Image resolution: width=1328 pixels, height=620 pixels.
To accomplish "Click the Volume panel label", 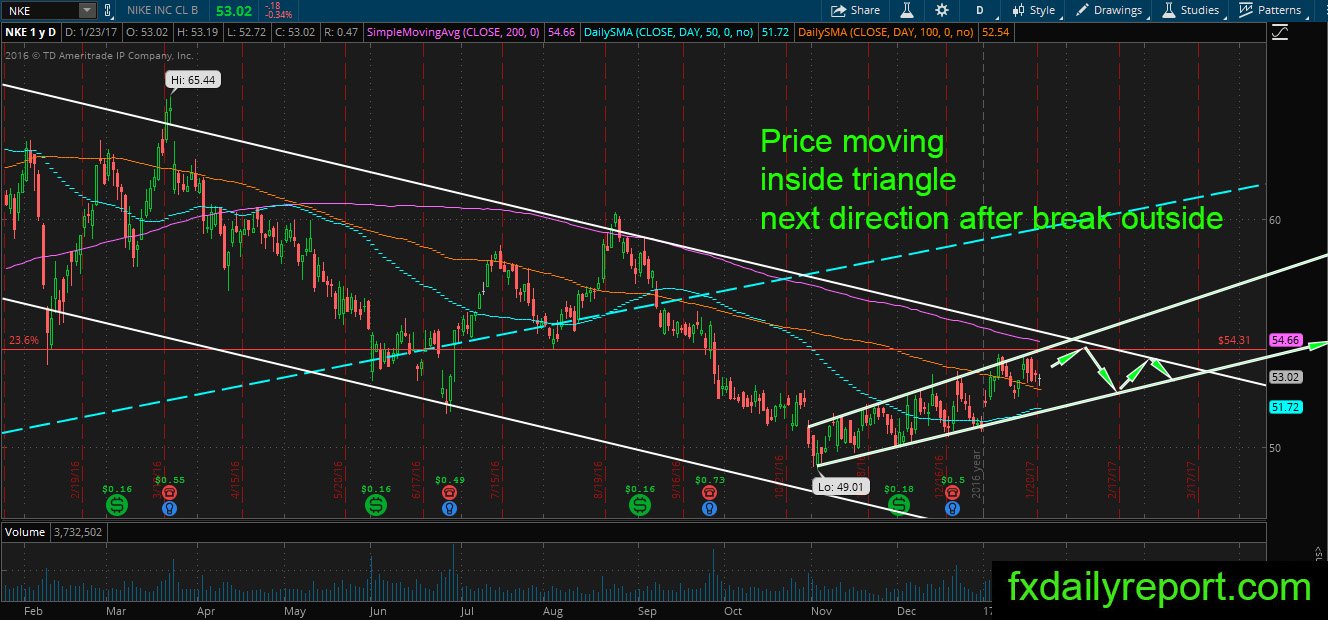I will (x=24, y=533).
